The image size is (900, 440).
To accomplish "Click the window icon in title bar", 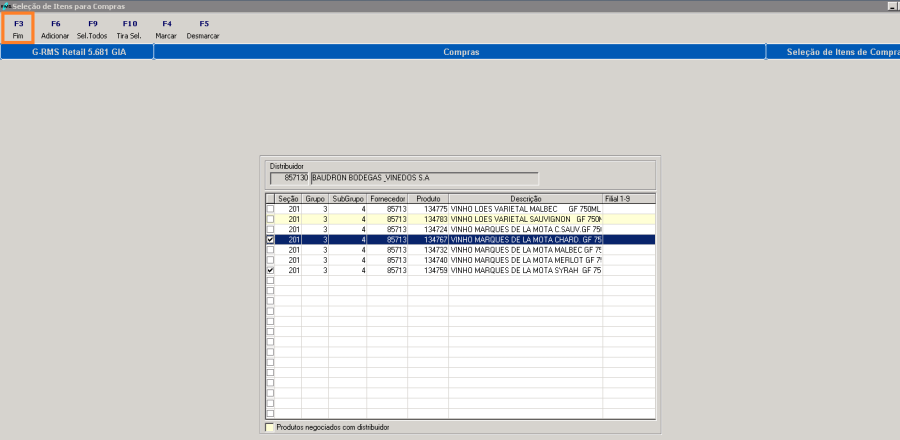I will [x=6, y=6].
